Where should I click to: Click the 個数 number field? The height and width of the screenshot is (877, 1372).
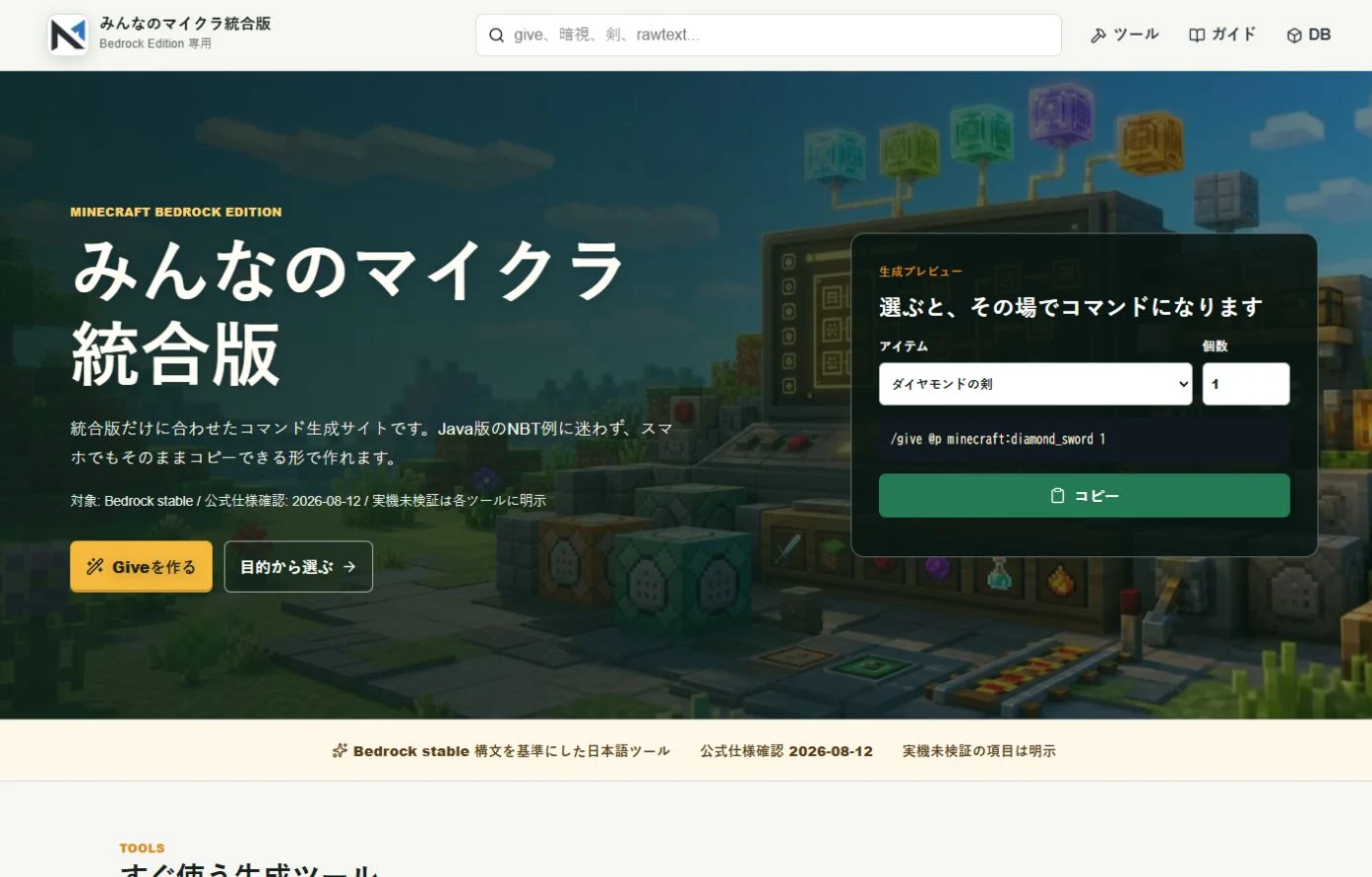point(1246,384)
